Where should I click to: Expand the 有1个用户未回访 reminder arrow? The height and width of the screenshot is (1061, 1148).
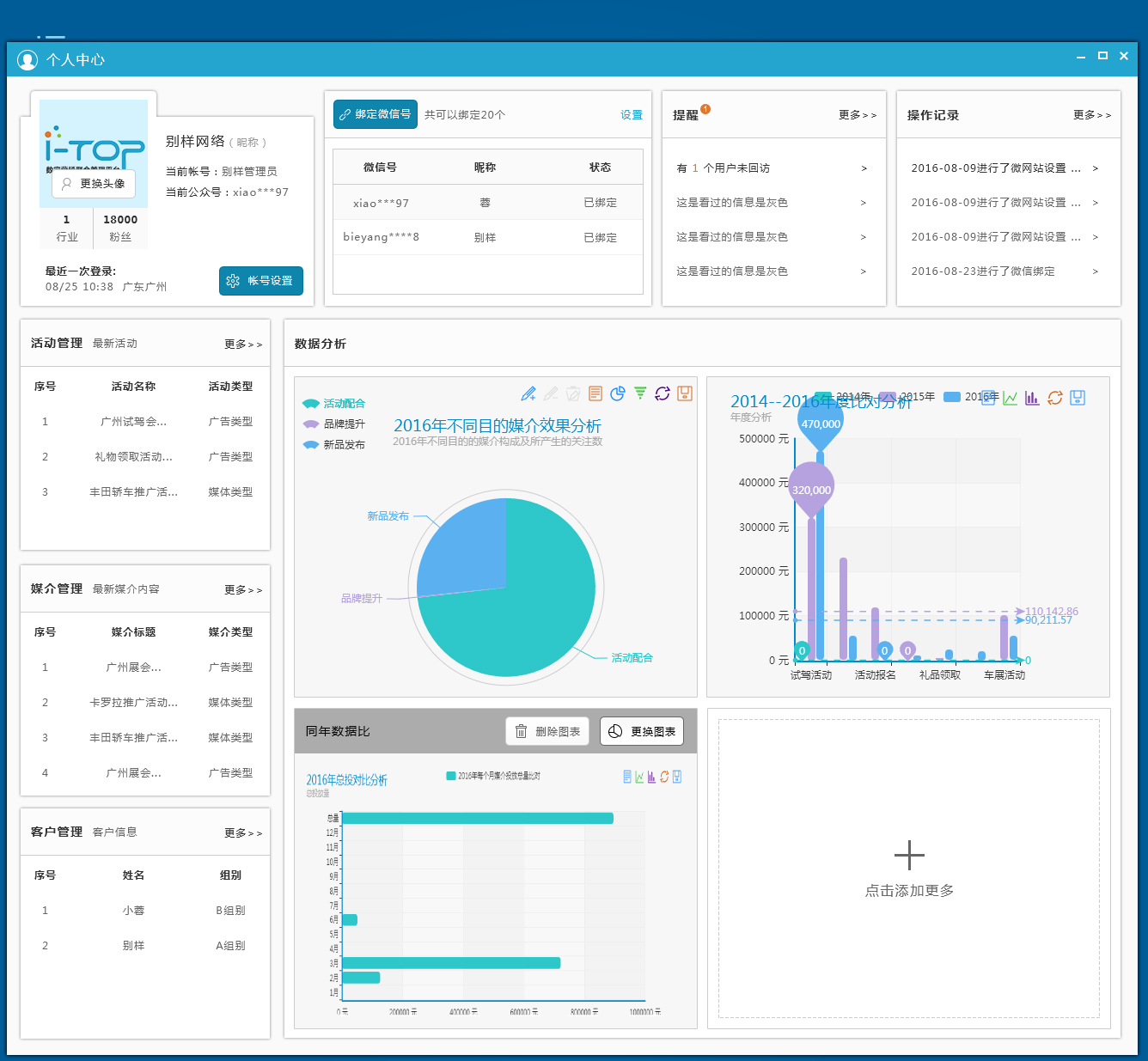pos(864,168)
